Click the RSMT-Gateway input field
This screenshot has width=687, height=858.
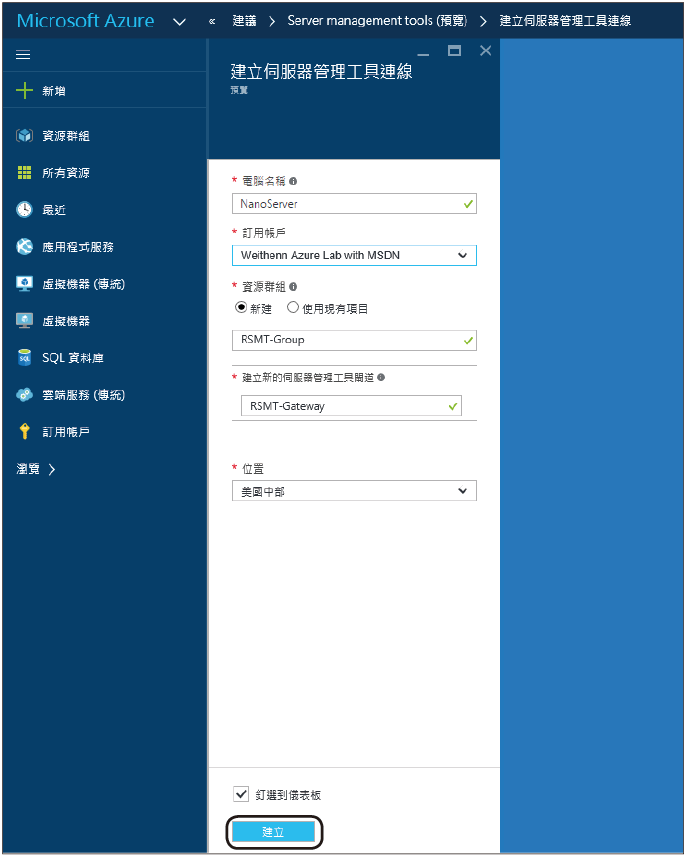pyautogui.click(x=351, y=406)
